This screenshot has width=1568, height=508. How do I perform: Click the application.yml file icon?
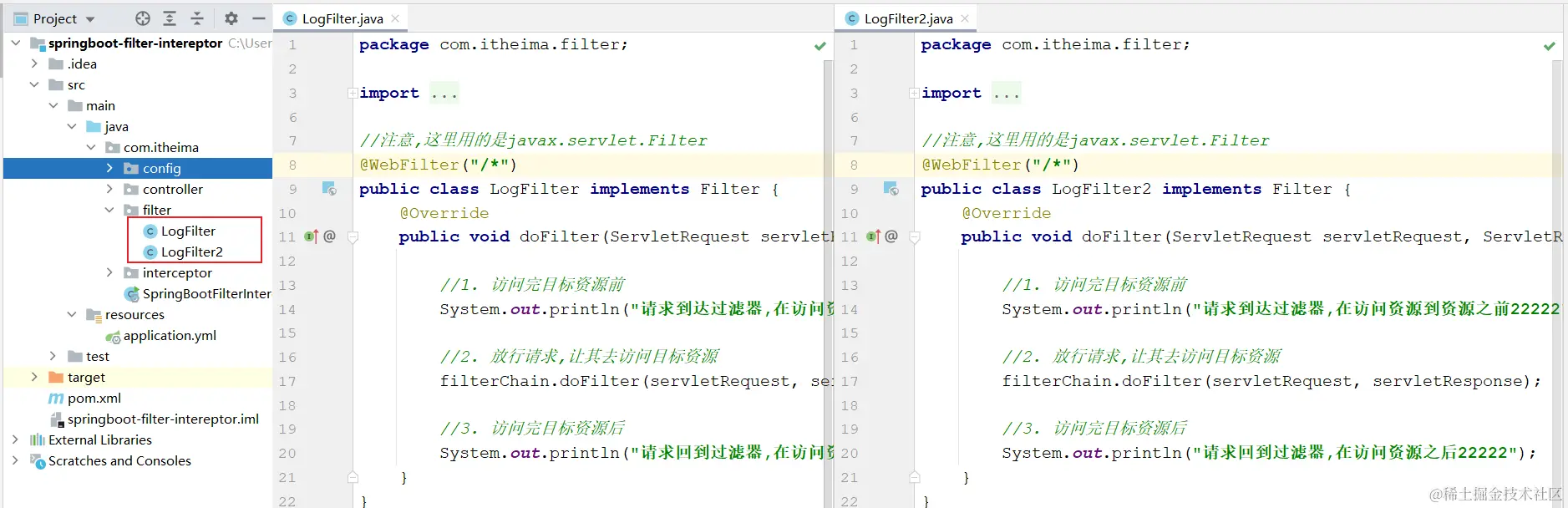click(x=113, y=336)
